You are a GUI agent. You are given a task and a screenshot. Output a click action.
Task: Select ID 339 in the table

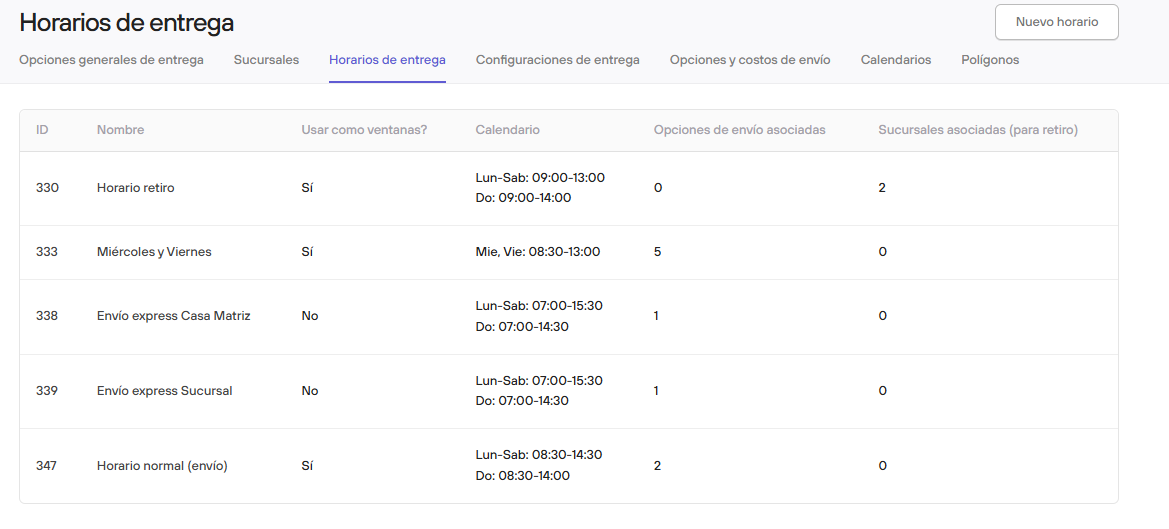(47, 390)
